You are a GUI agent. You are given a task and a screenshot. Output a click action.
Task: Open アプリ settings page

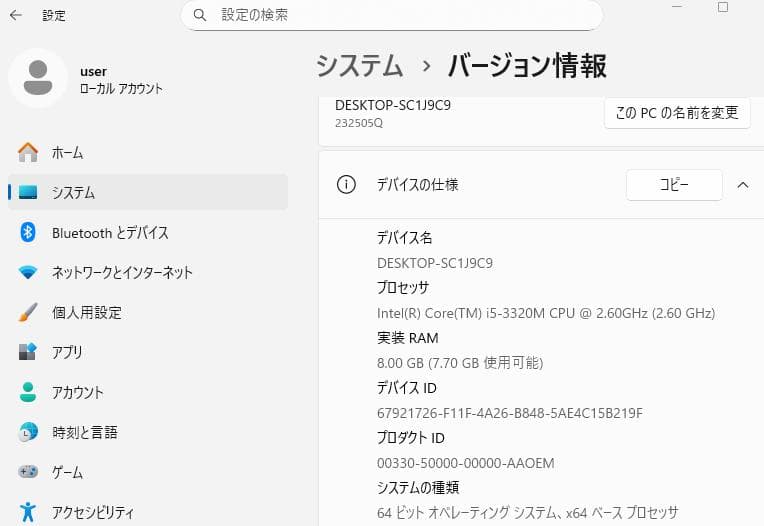click(148, 352)
